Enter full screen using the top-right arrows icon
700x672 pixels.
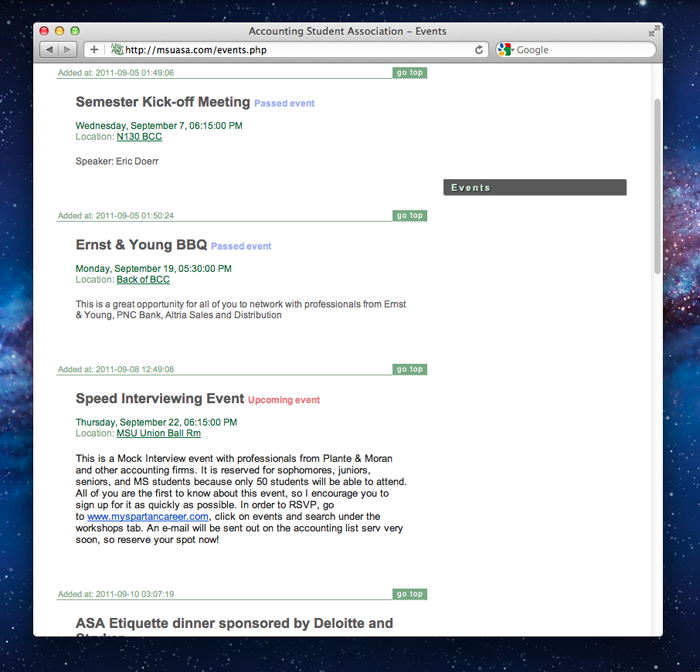pos(653,32)
